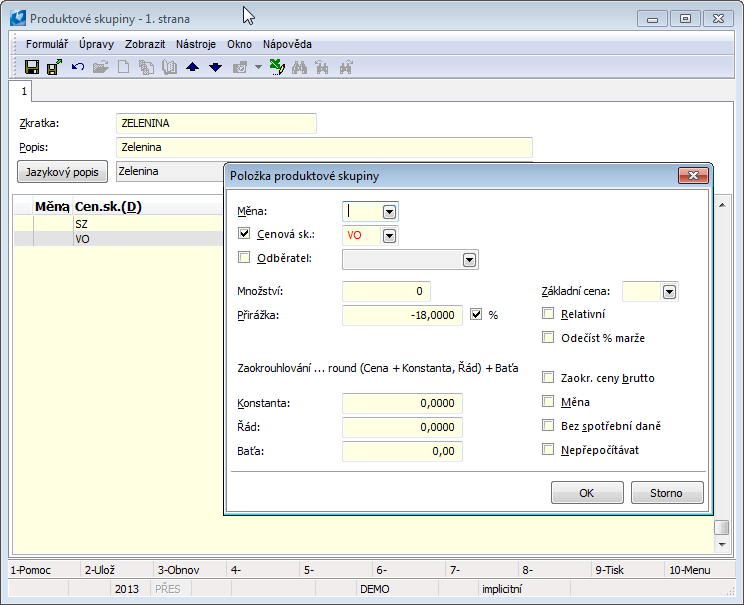Screen dimensions: 744x605
Task: Open the Cenová sk. VO dropdown
Action: (x=389, y=236)
